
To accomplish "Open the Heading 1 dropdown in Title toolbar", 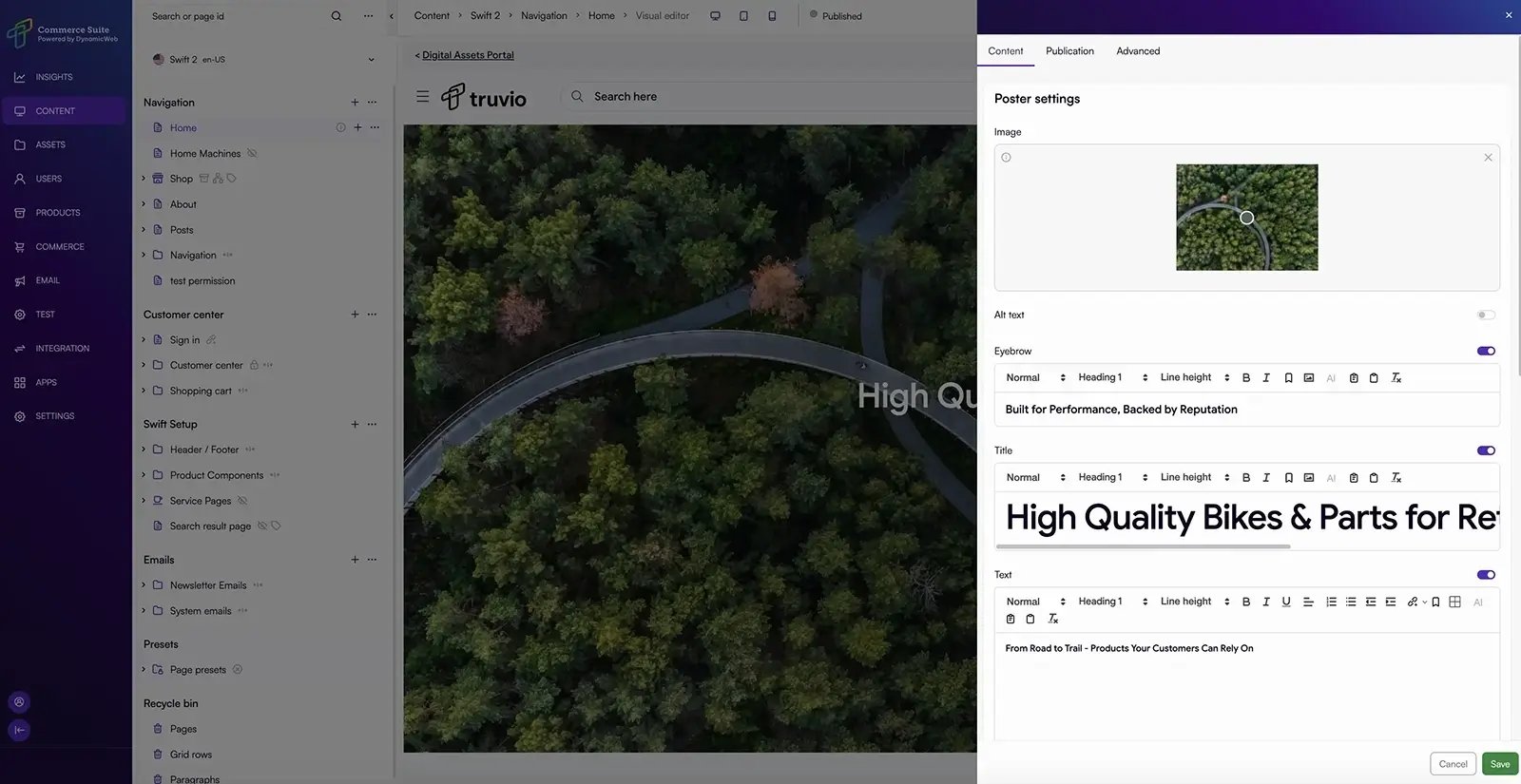I will click(x=1112, y=478).
